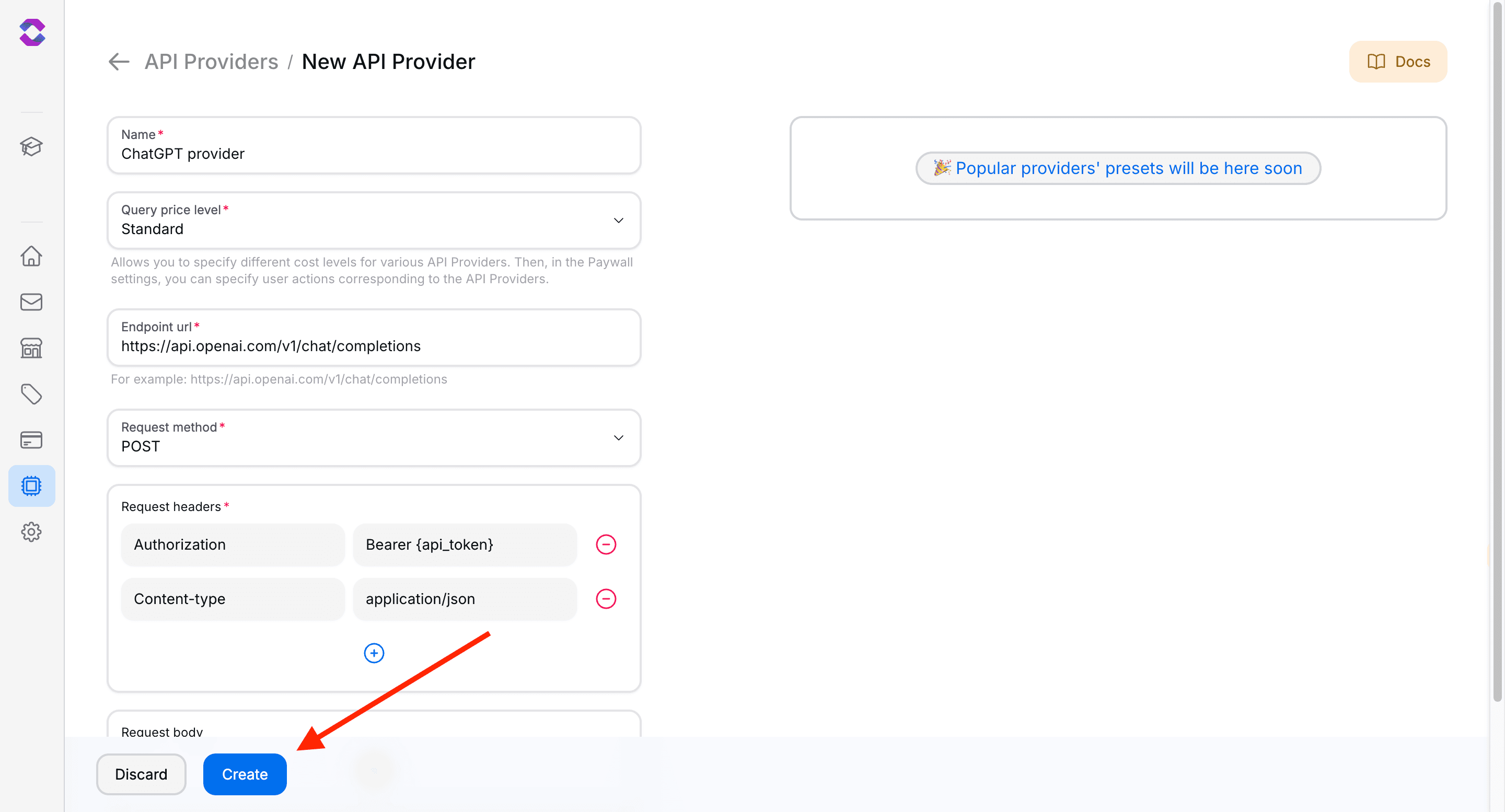This screenshot has width=1505, height=812.
Task: Remove the Authorization header with minus icon
Action: (x=606, y=544)
